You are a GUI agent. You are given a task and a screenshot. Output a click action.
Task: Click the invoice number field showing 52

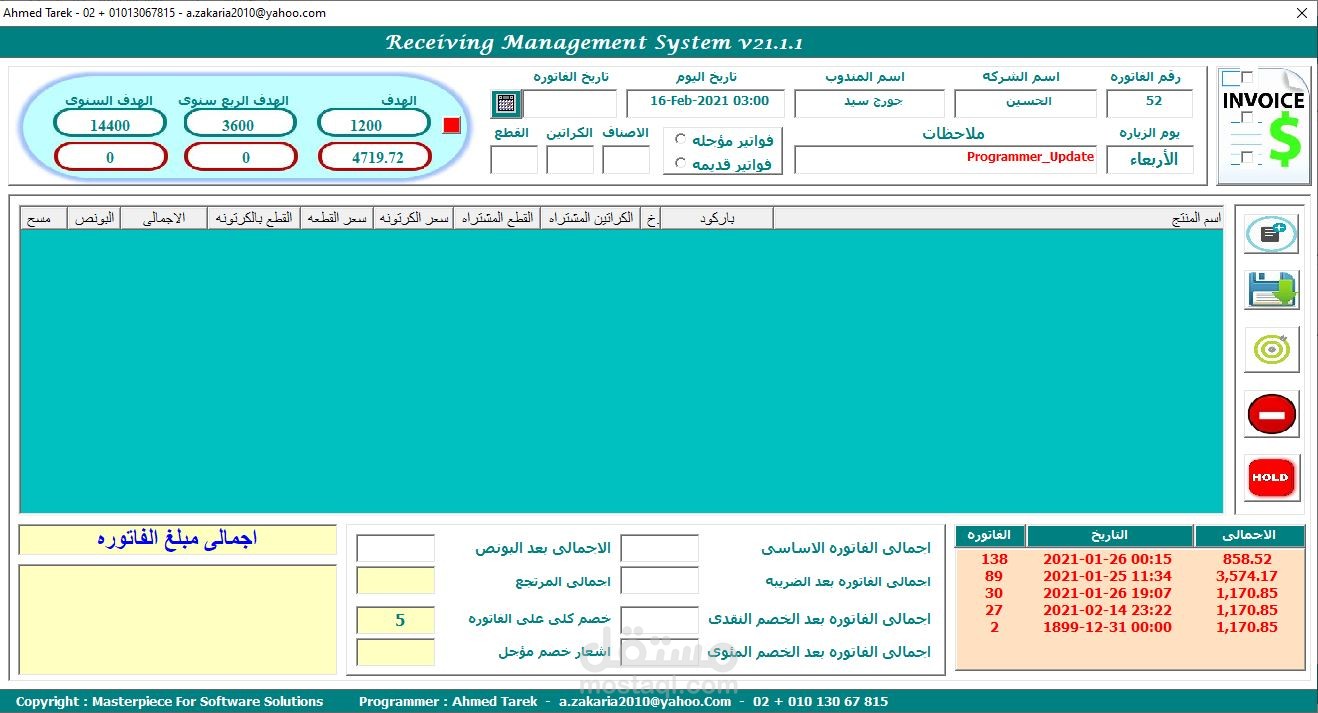(1149, 103)
